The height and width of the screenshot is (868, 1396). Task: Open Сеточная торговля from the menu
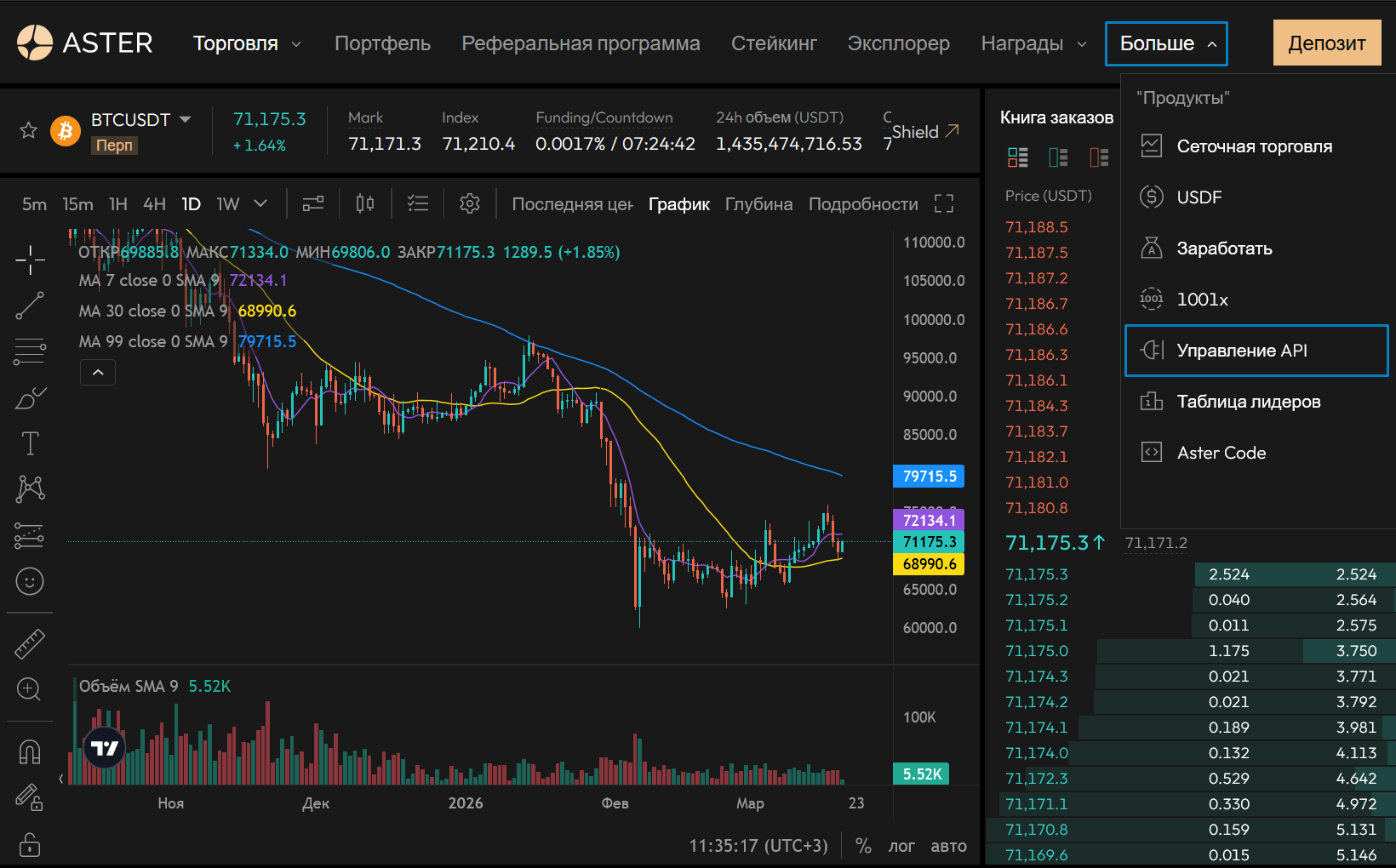coord(1256,146)
